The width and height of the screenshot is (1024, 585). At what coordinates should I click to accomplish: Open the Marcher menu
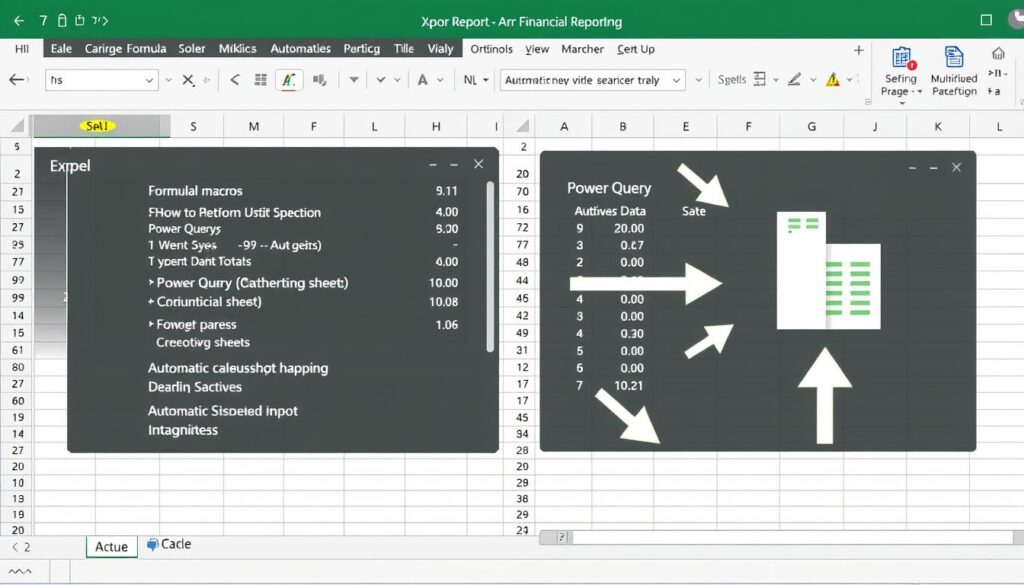pyautogui.click(x=582, y=47)
